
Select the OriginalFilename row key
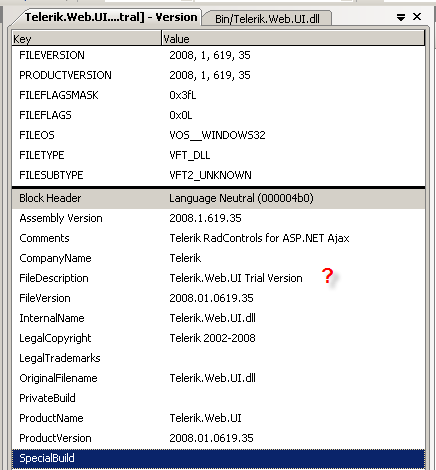pos(58,378)
